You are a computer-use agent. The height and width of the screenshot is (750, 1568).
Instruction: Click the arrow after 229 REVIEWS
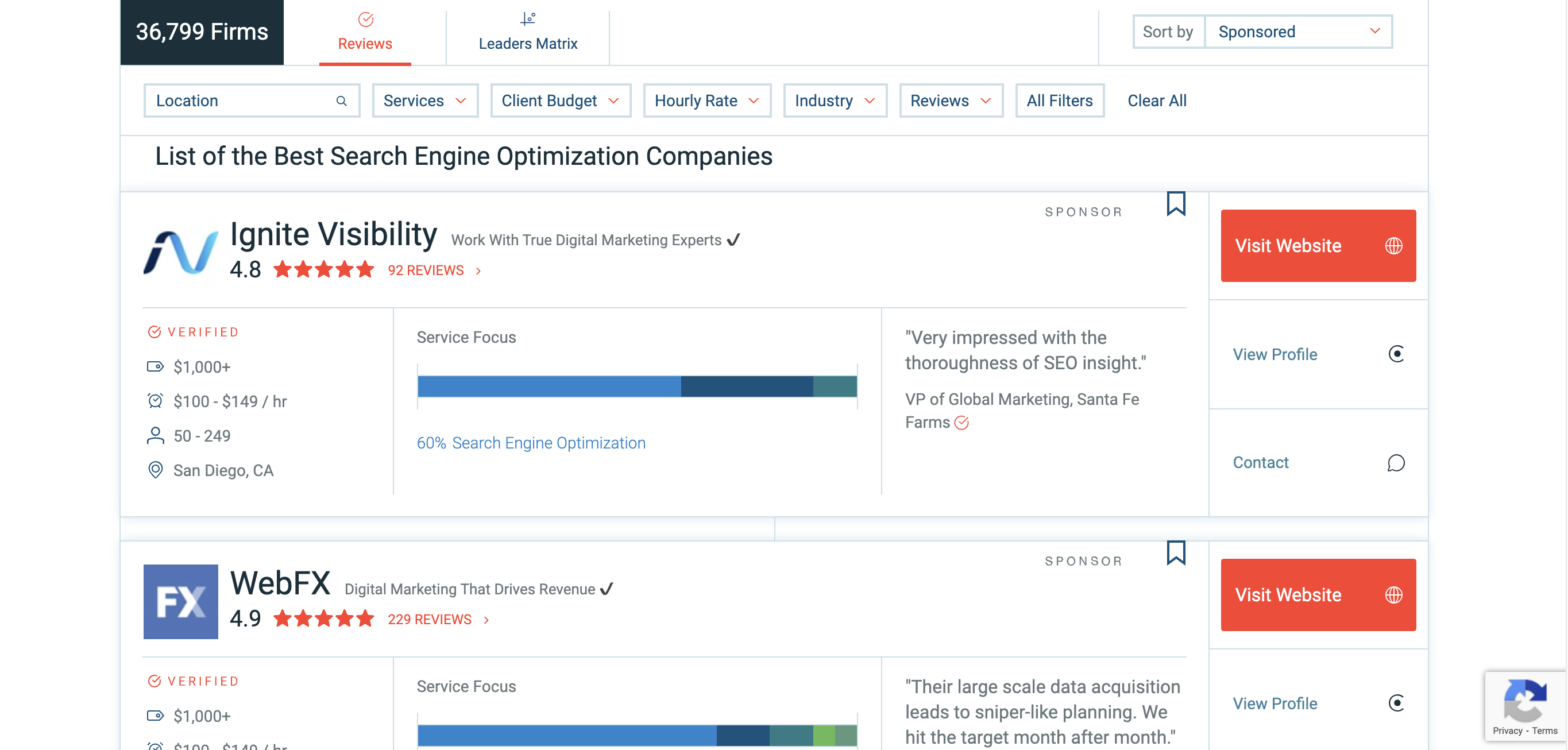point(486,620)
